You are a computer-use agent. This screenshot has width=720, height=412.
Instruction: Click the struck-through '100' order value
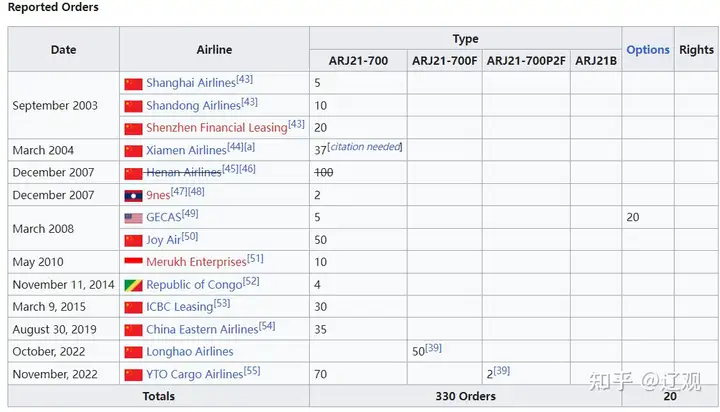[x=324, y=173]
